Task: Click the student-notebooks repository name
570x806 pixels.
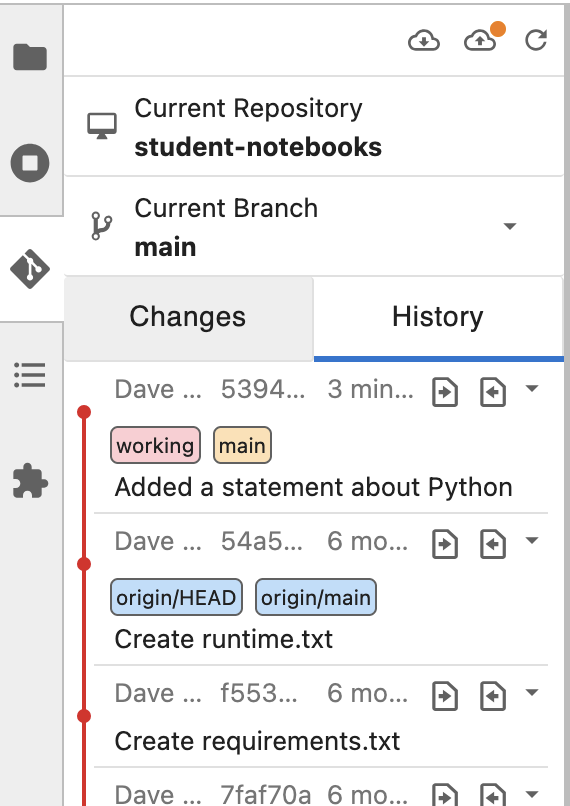Action: pos(258,148)
